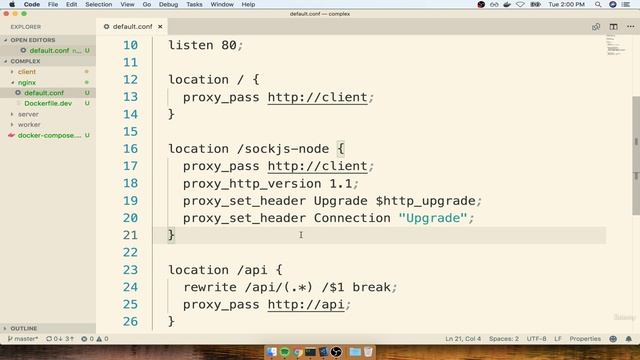Open the Go menu
The height and width of the screenshot is (360, 640).
point(147,4)
